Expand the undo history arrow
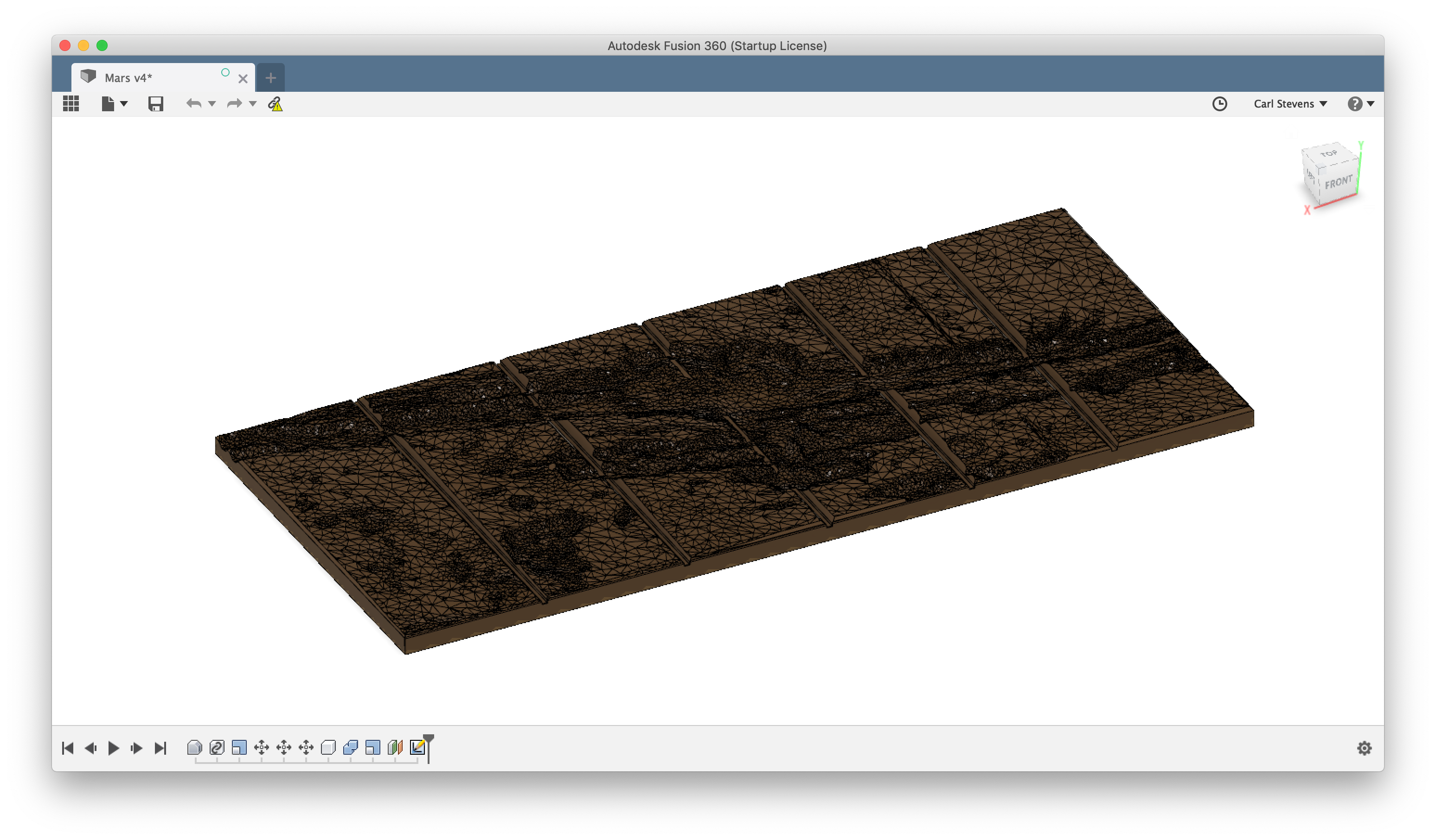Image resolution: width=1436 pixels, height=840 pixels. point(212,104)
